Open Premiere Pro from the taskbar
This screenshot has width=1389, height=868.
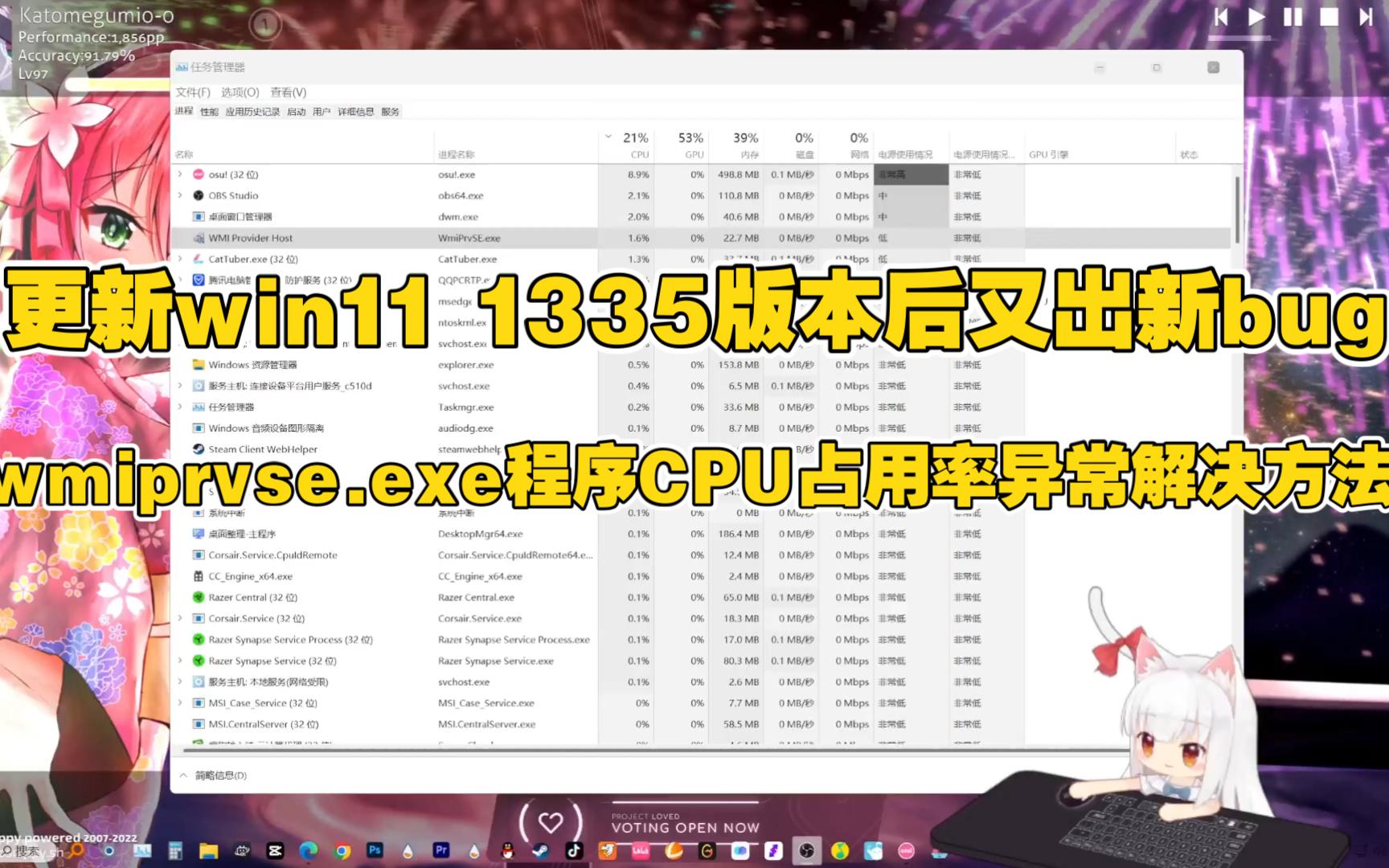[x=440, y=850]
